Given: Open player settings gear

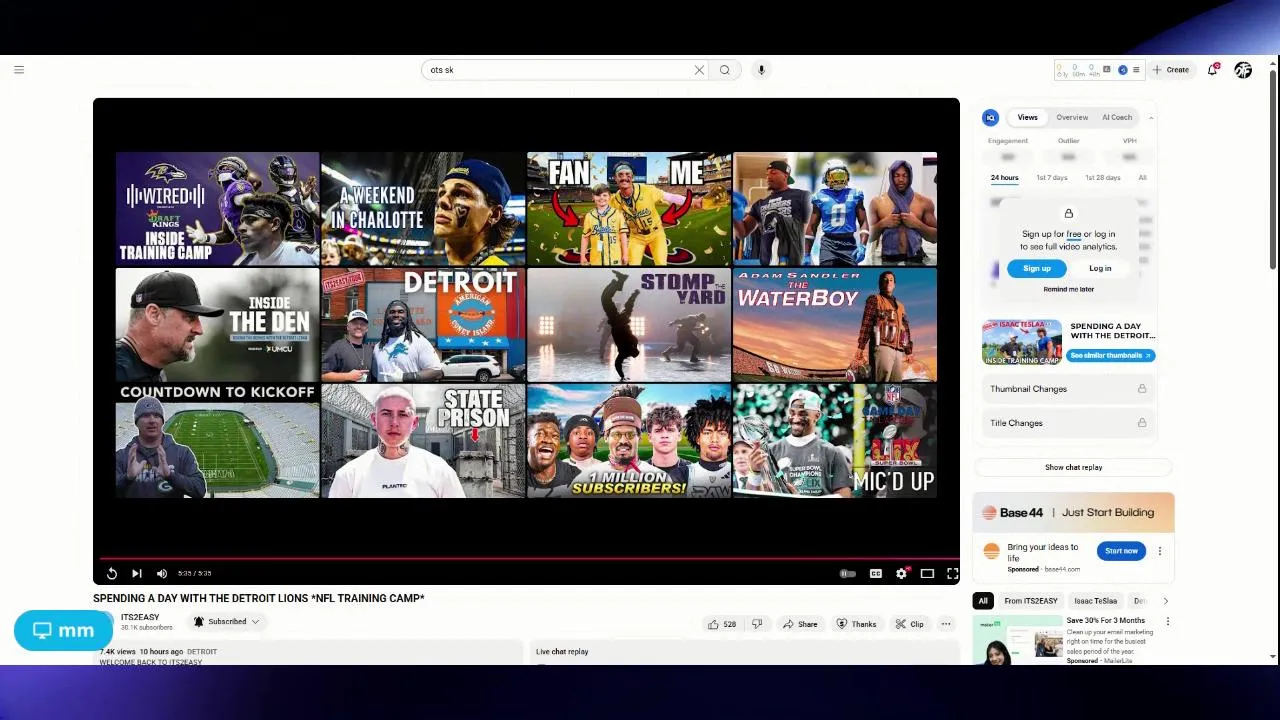Looking at the screenshot, I should [x=902, y=573].
